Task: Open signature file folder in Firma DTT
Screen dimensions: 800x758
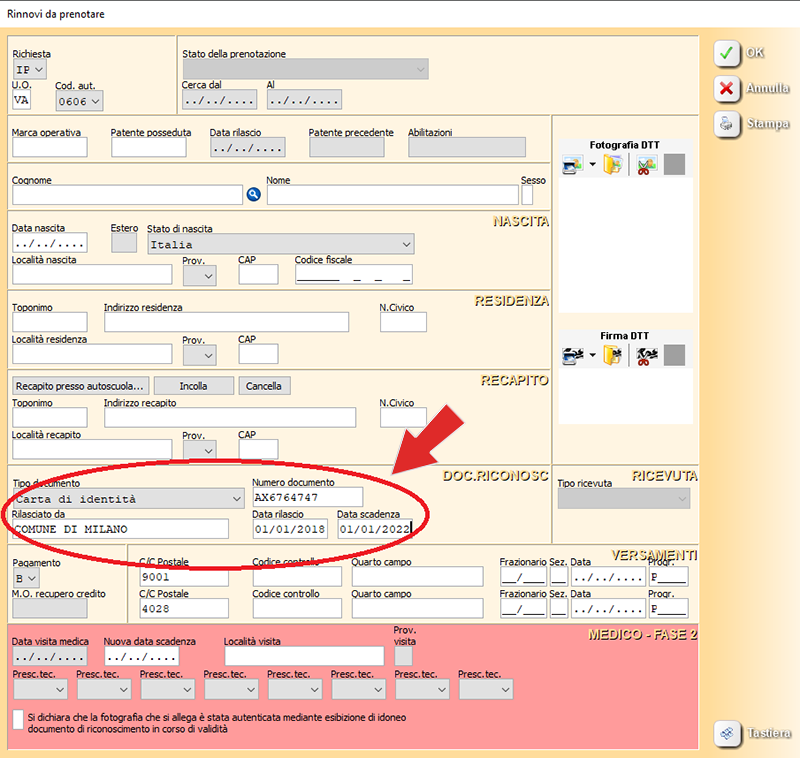Action: click(x=613, y=355)
